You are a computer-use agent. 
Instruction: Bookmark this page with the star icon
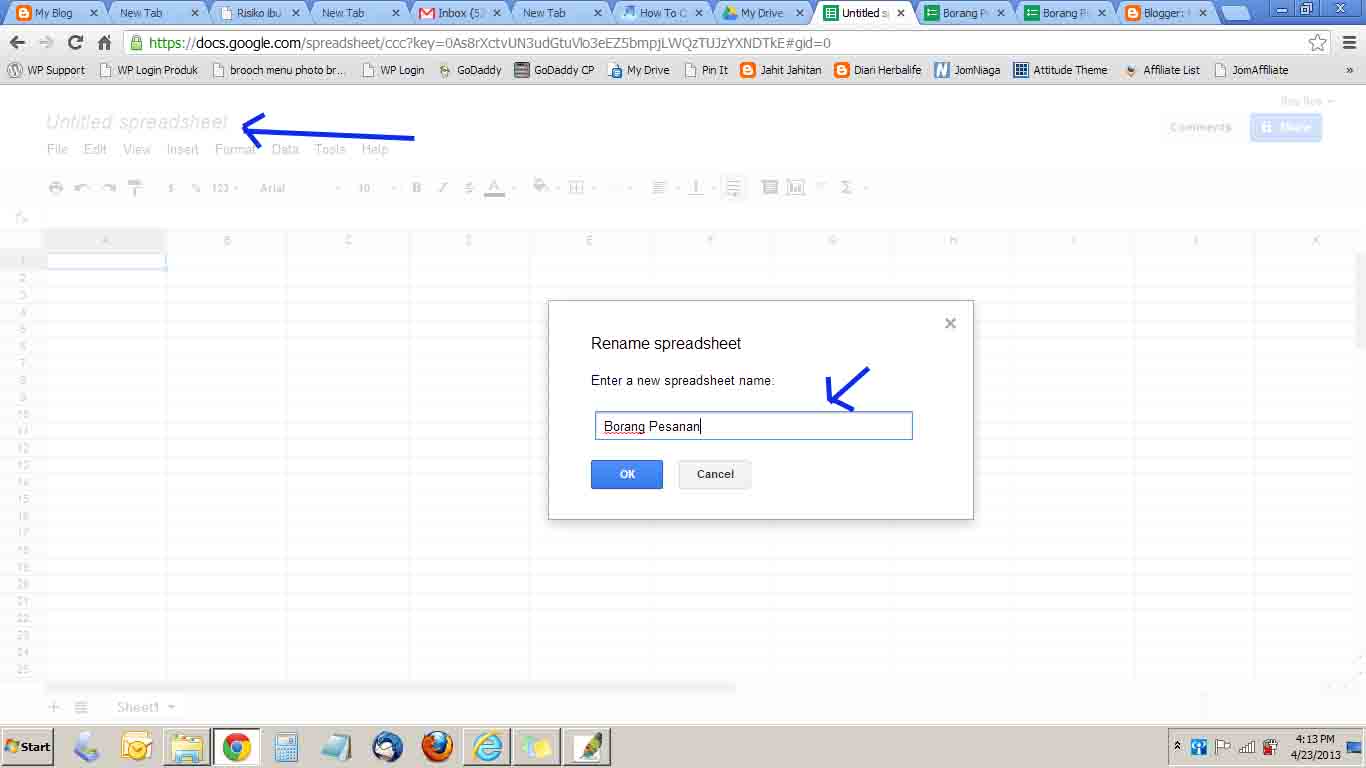[1318, 43]
